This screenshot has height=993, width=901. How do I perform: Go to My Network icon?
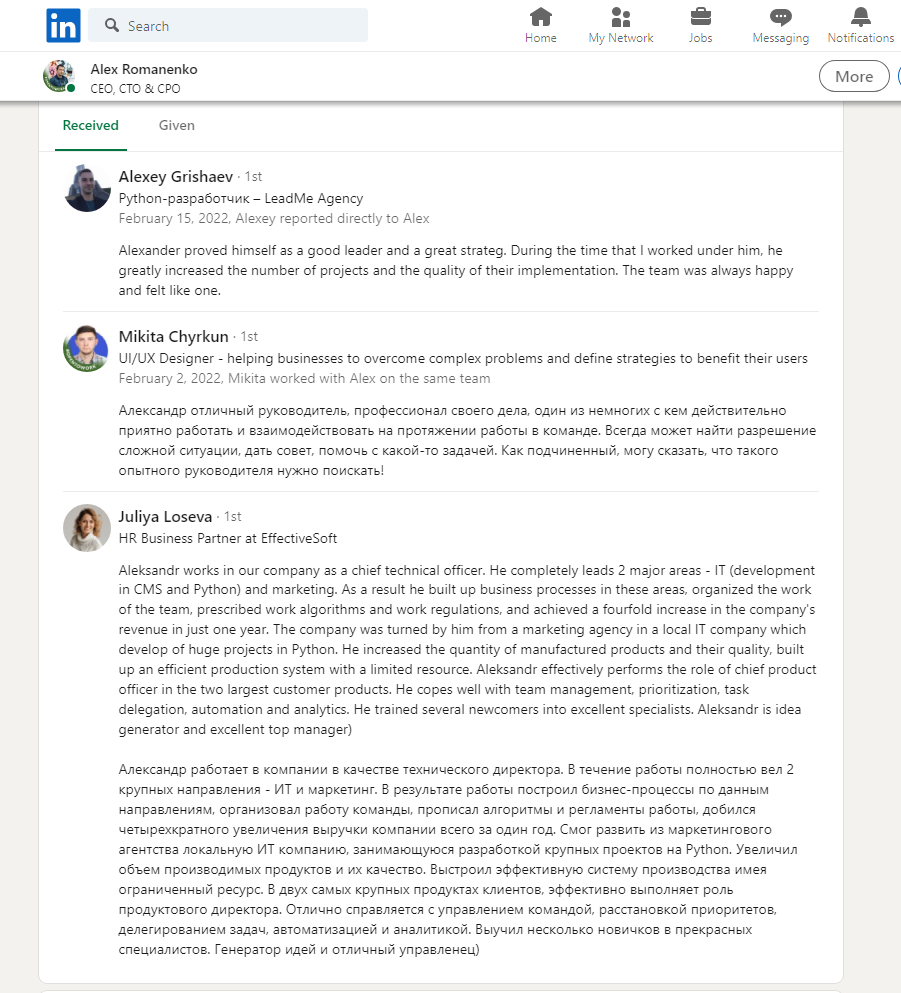(621, 17)
